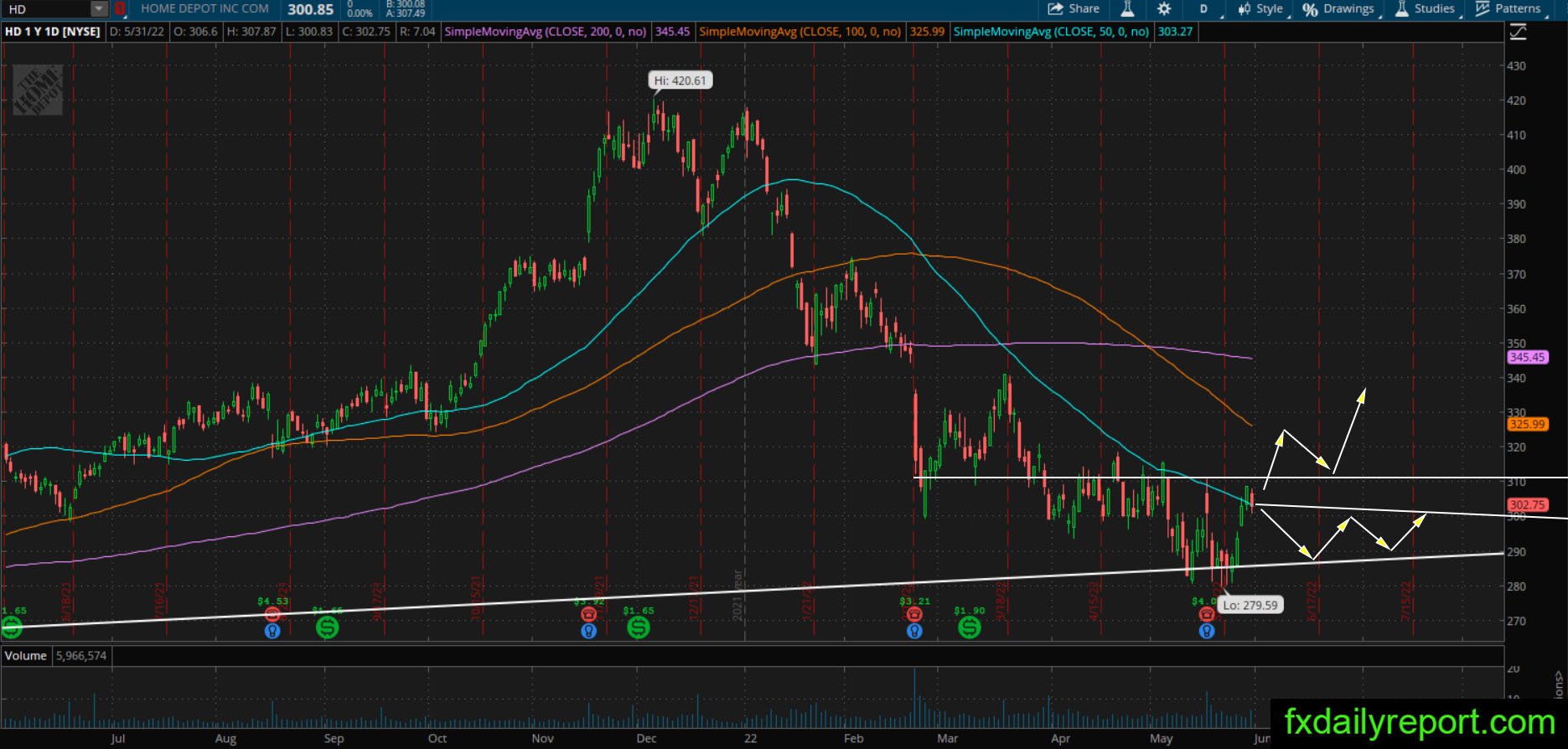Click the C: 302.75 close value

coord(366,32)
